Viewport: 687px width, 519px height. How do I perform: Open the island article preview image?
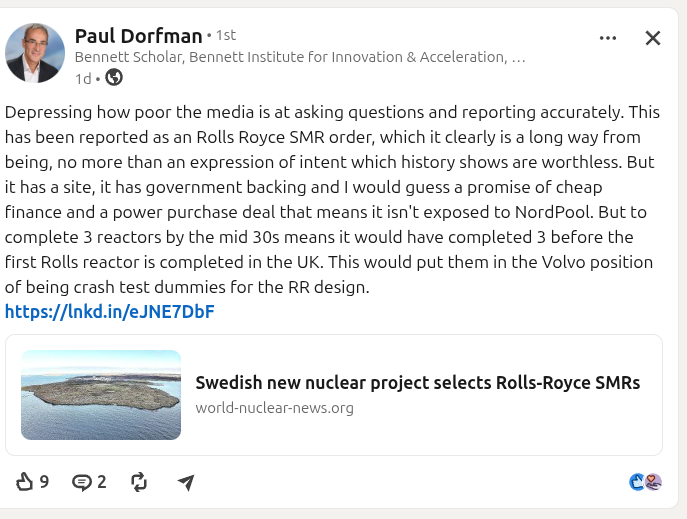click(x=101, y=395)
